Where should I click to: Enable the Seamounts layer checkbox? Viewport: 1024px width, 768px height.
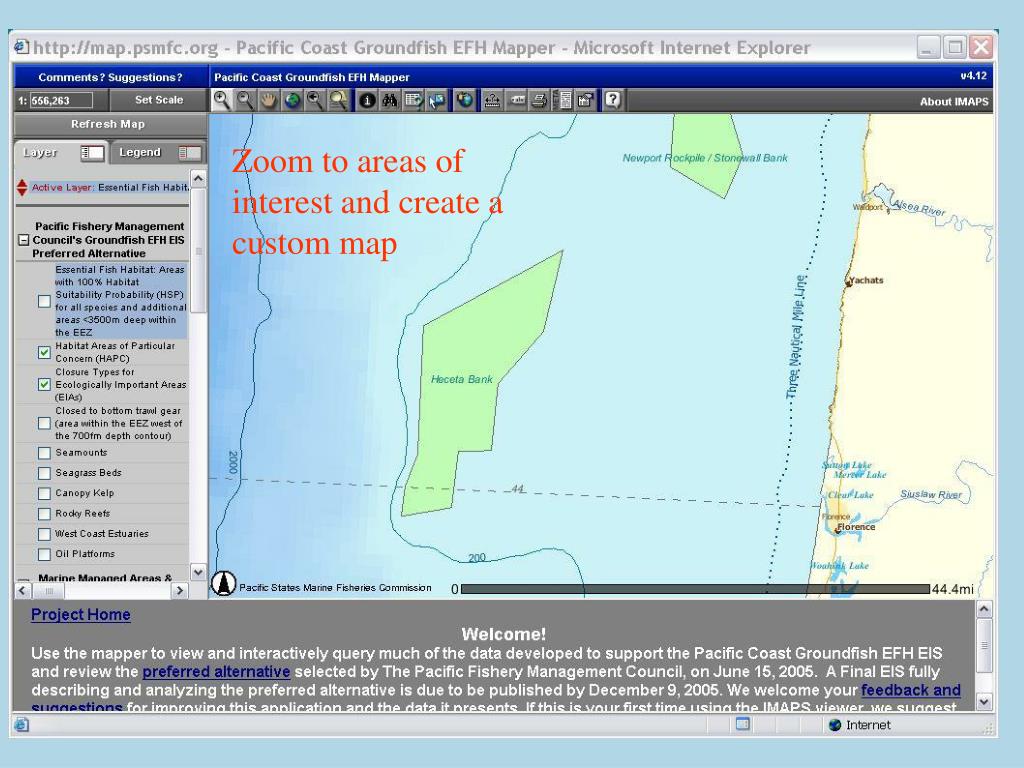coord(44,453)
